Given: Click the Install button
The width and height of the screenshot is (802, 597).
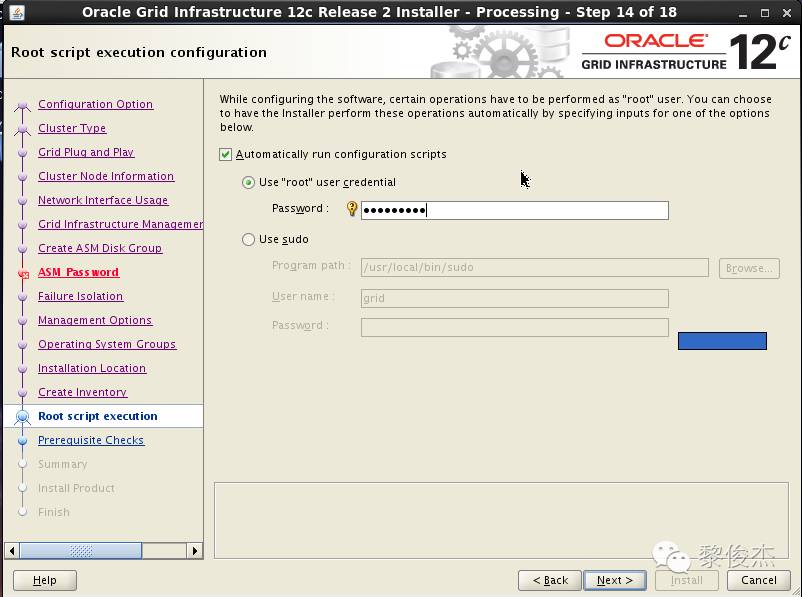Looking at the screenshot, I should pyautogui.click(x=686, y=580).
